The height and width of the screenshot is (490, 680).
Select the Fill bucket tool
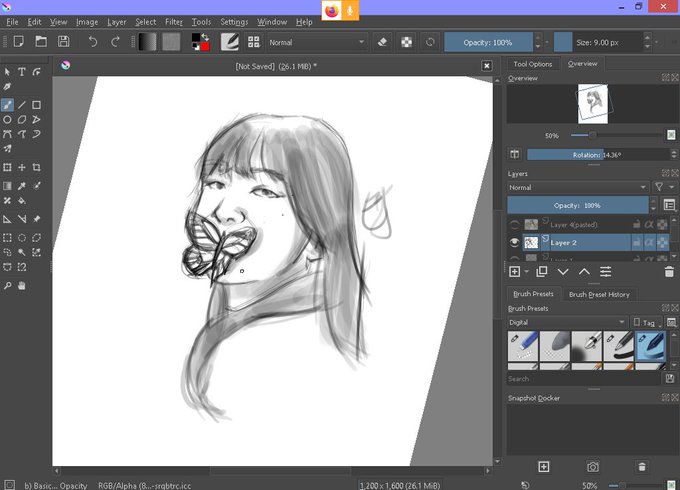tap(22, 201)
